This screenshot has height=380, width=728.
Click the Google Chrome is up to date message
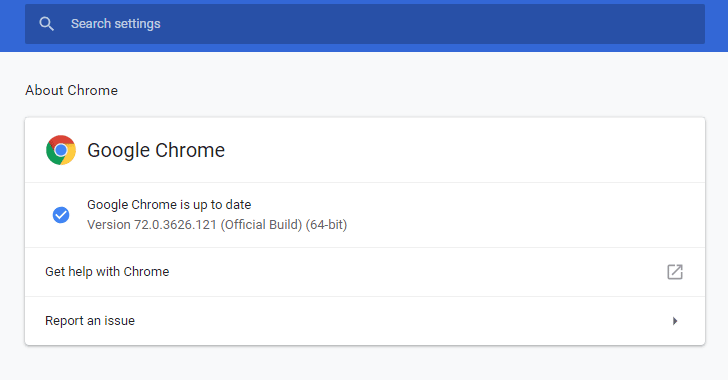pos(169,204)
